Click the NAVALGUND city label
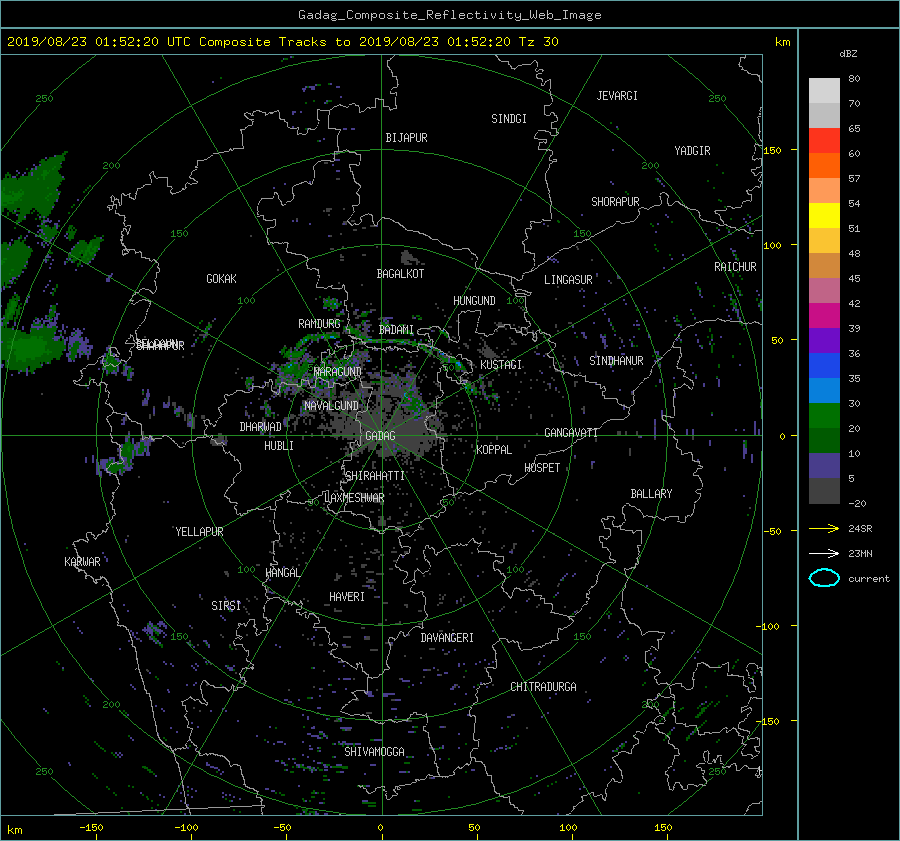This screenshot has height=841, width=900. 331,406
